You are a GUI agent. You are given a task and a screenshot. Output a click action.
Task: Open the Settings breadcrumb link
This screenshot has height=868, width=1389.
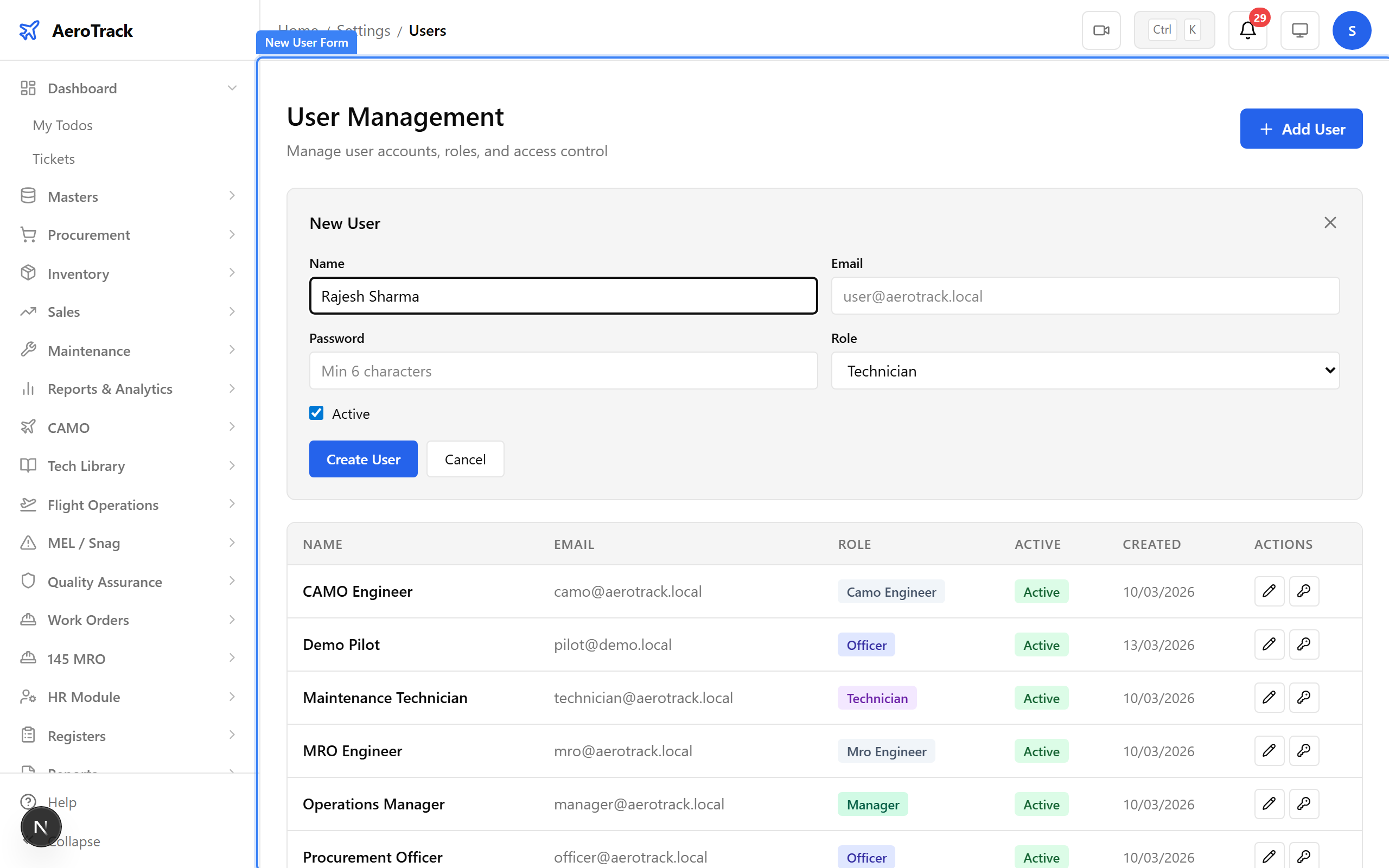364,30
